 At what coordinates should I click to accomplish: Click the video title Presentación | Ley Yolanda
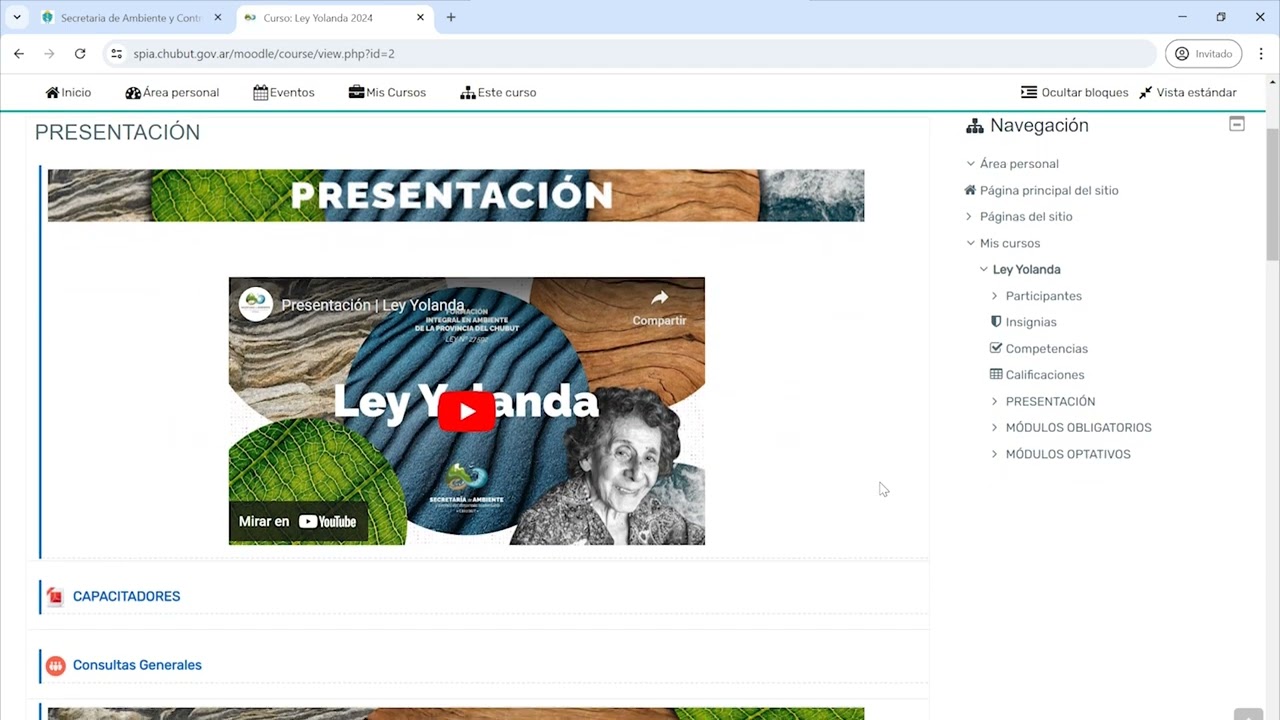373,305
